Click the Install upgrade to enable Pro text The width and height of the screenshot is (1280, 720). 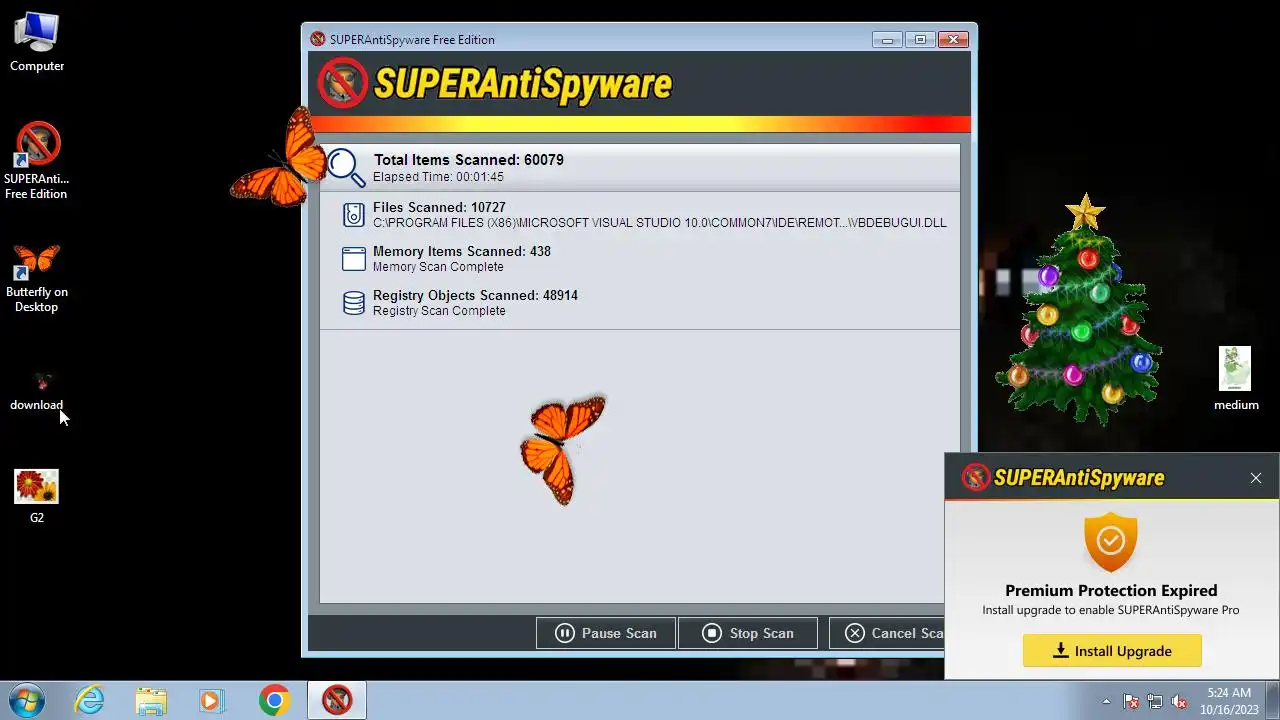click(x=1111, y=610)
